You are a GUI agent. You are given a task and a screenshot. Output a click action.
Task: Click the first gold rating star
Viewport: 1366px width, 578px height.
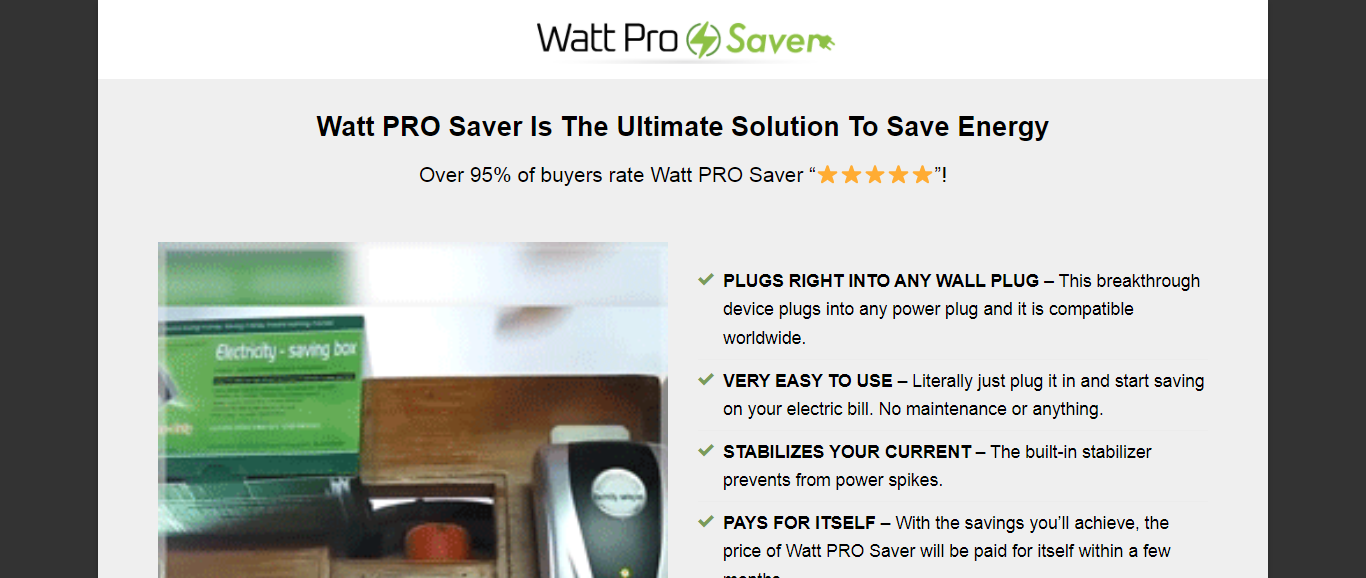[828, 175]
